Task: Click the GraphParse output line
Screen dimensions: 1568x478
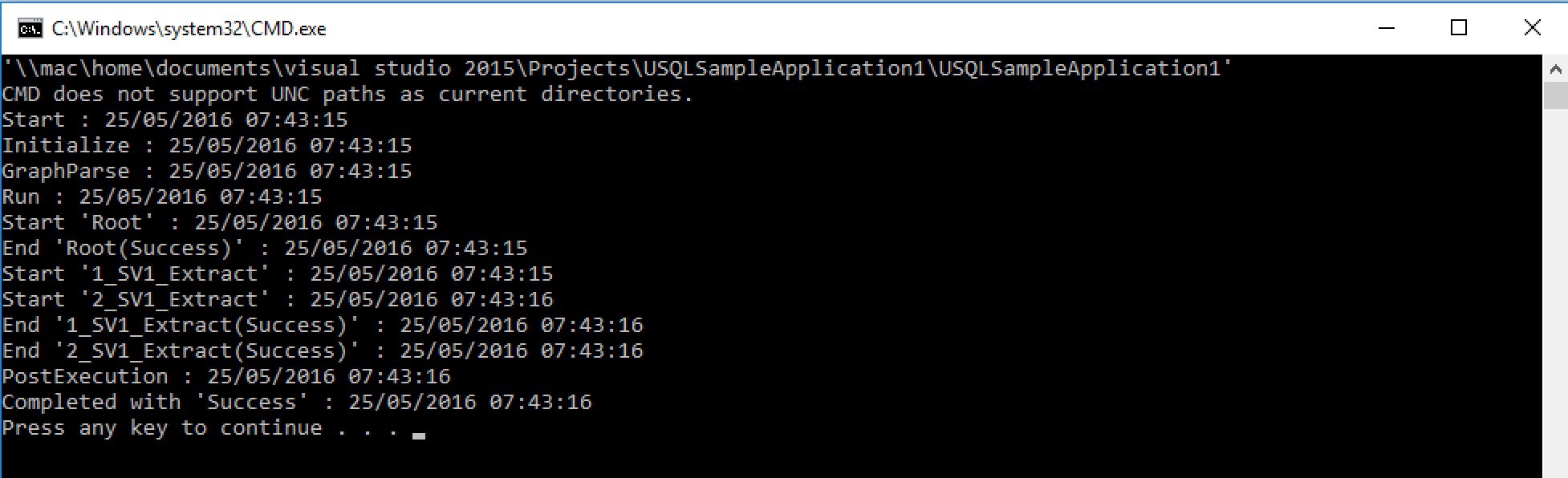Action: 206,171
